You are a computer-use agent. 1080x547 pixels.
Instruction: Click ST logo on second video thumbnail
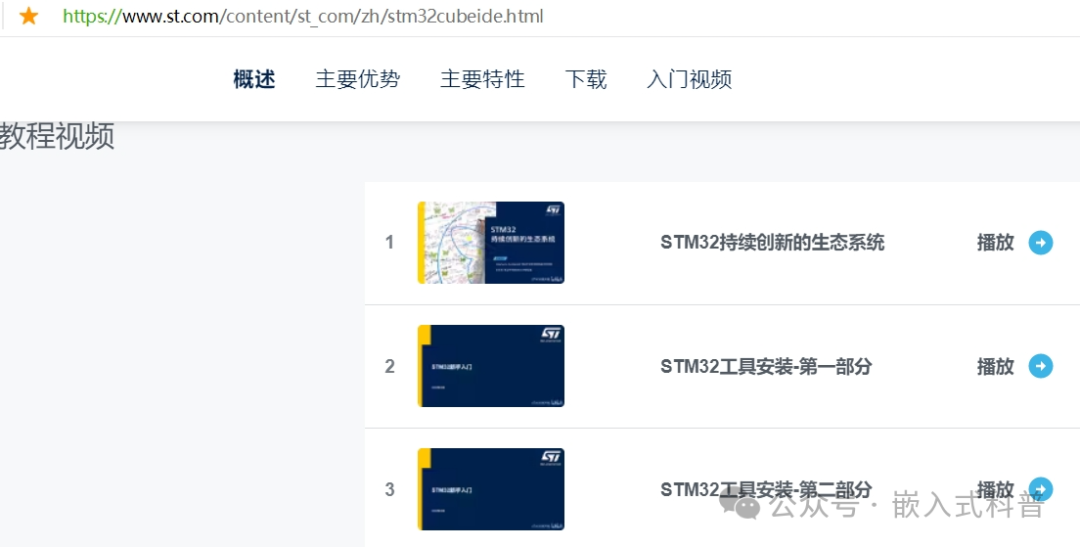pyautogui.click(x=552, y=334)
